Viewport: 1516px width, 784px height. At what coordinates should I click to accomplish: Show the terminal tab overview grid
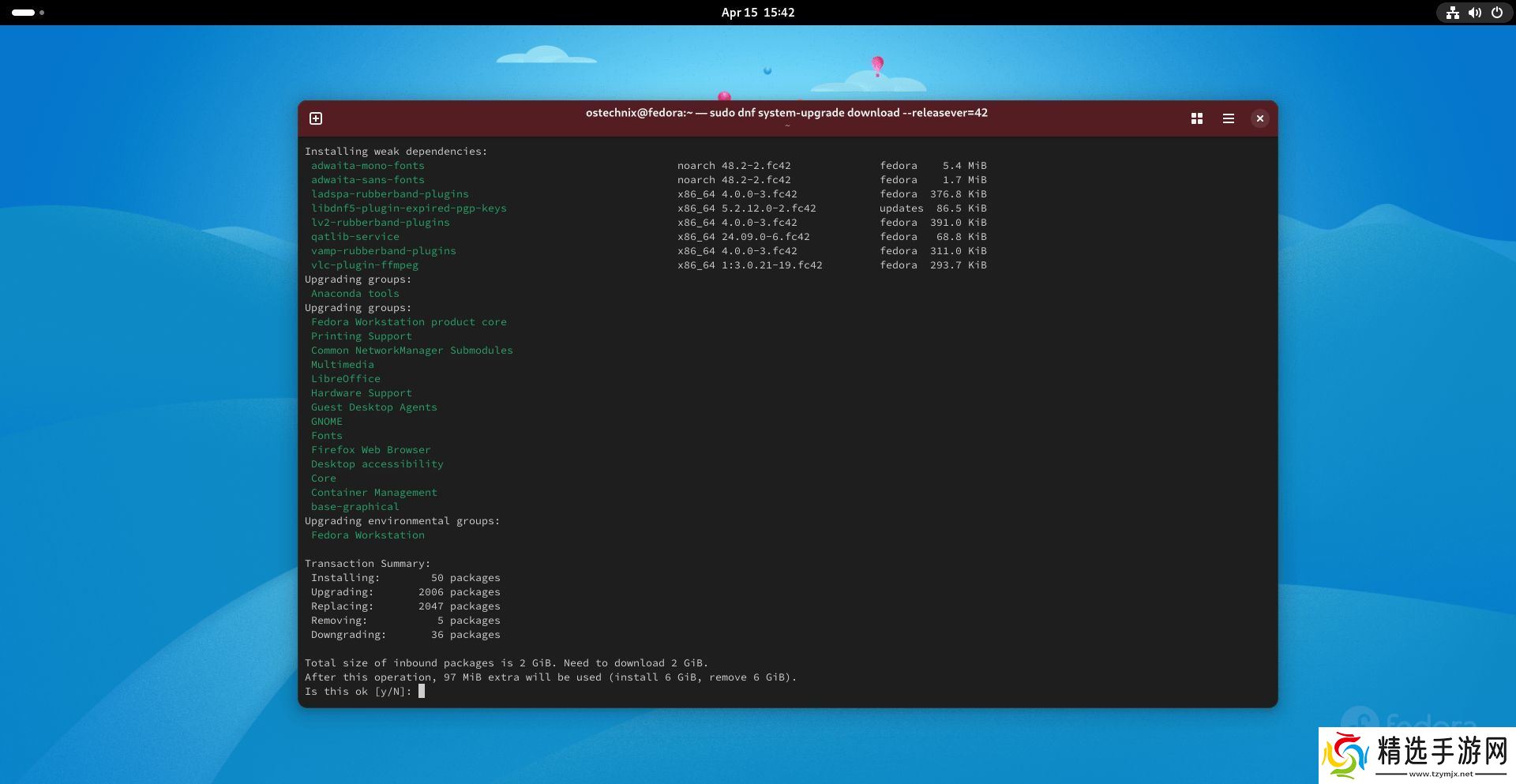[1197, 118]
